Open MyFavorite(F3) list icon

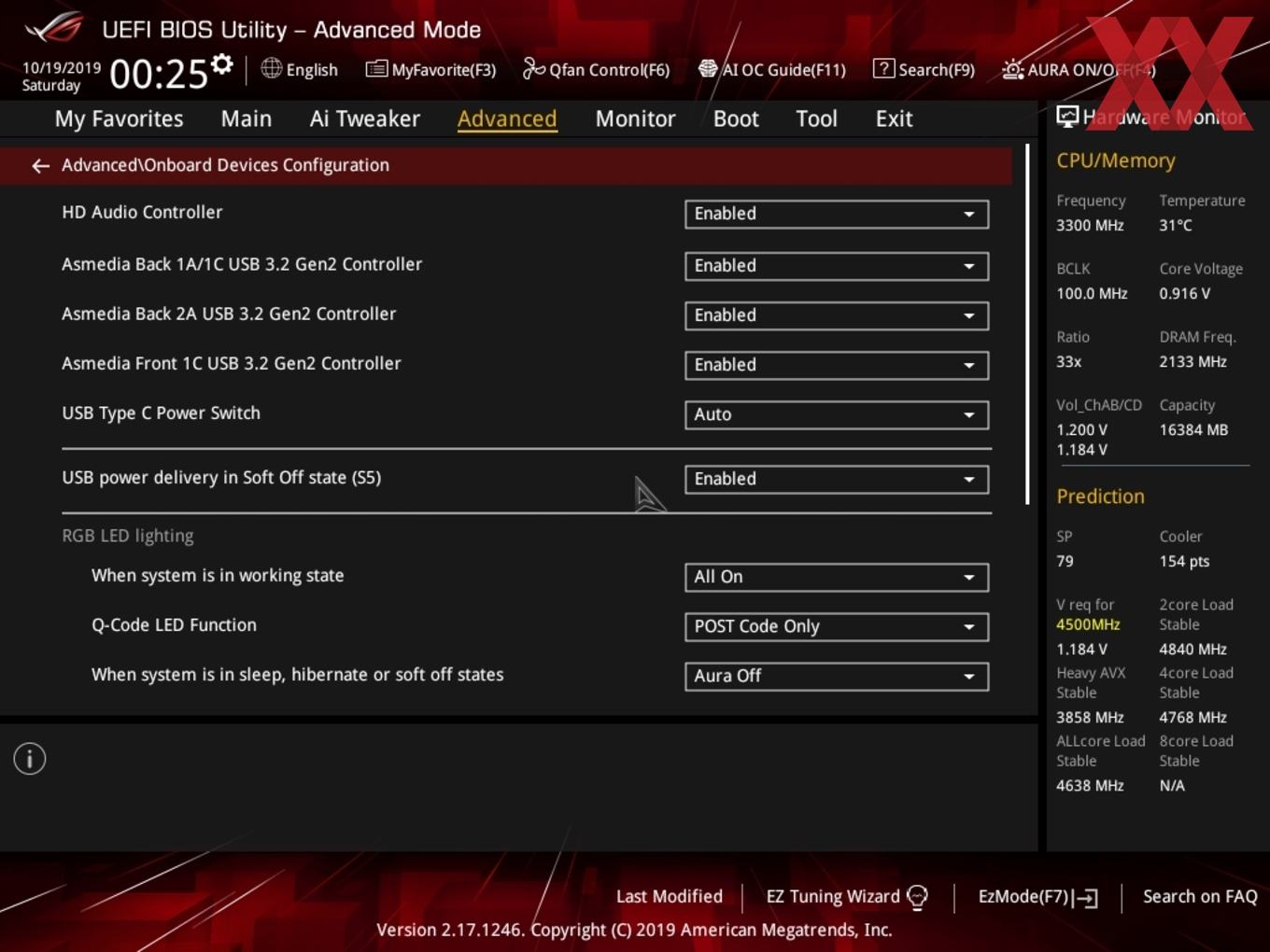click(x=376, y=69)
